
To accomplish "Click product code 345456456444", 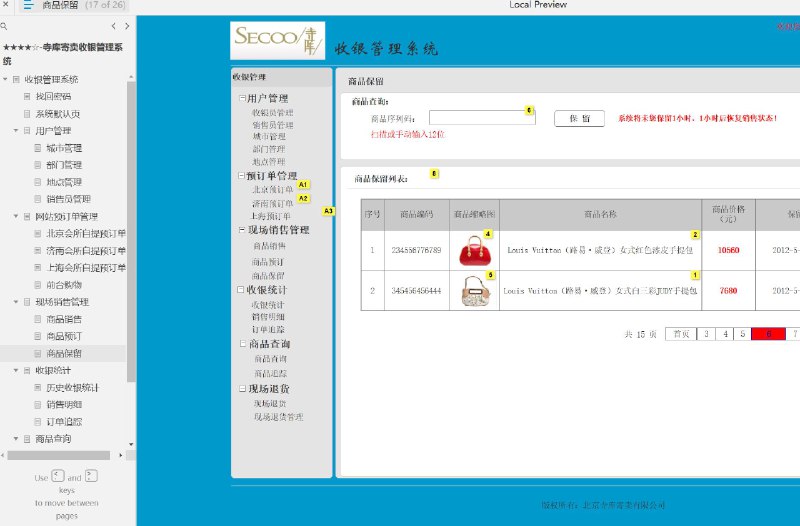I will pos(416,291).
